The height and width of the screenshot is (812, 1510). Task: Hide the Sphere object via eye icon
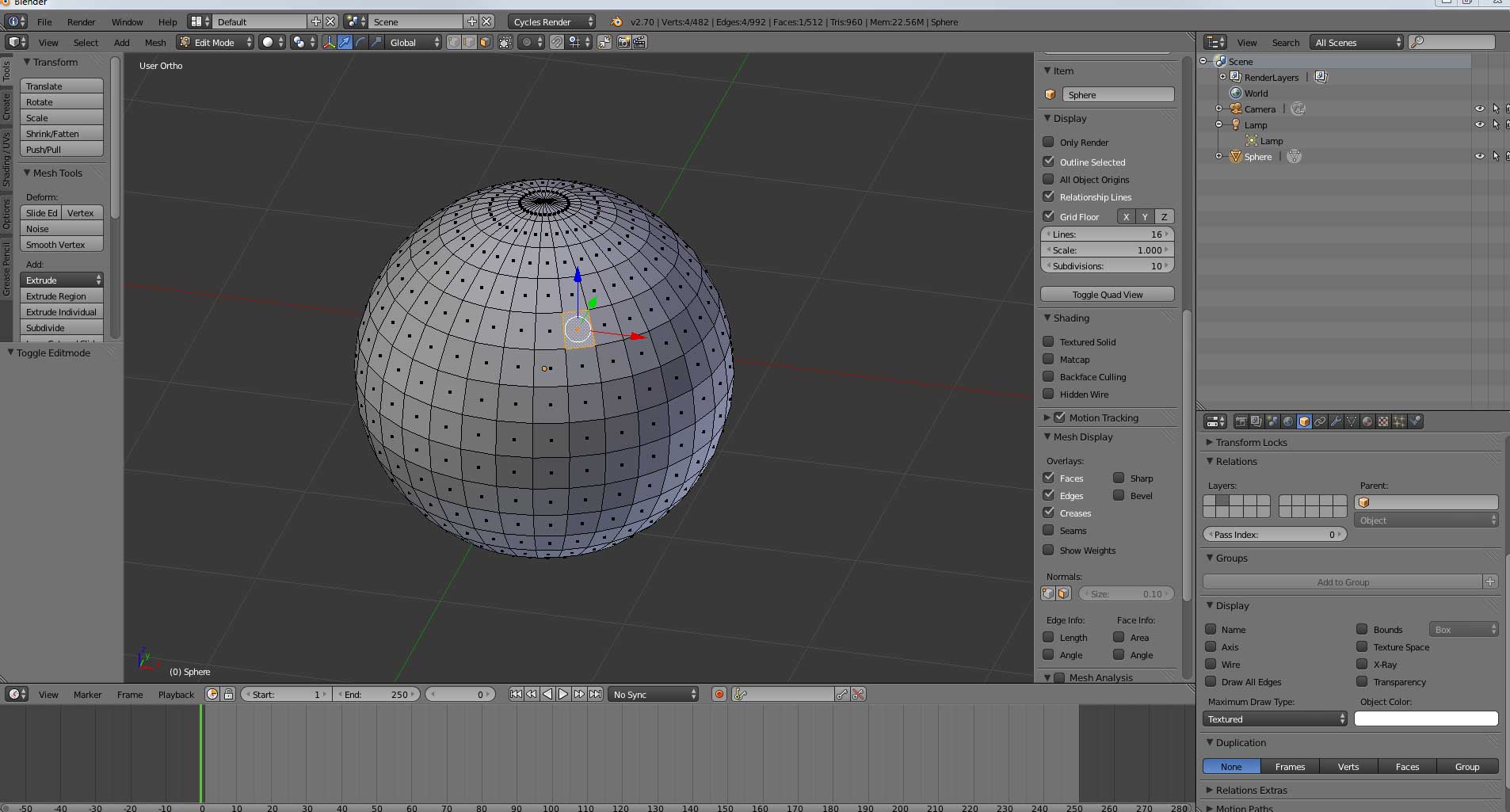(1479, 157)
